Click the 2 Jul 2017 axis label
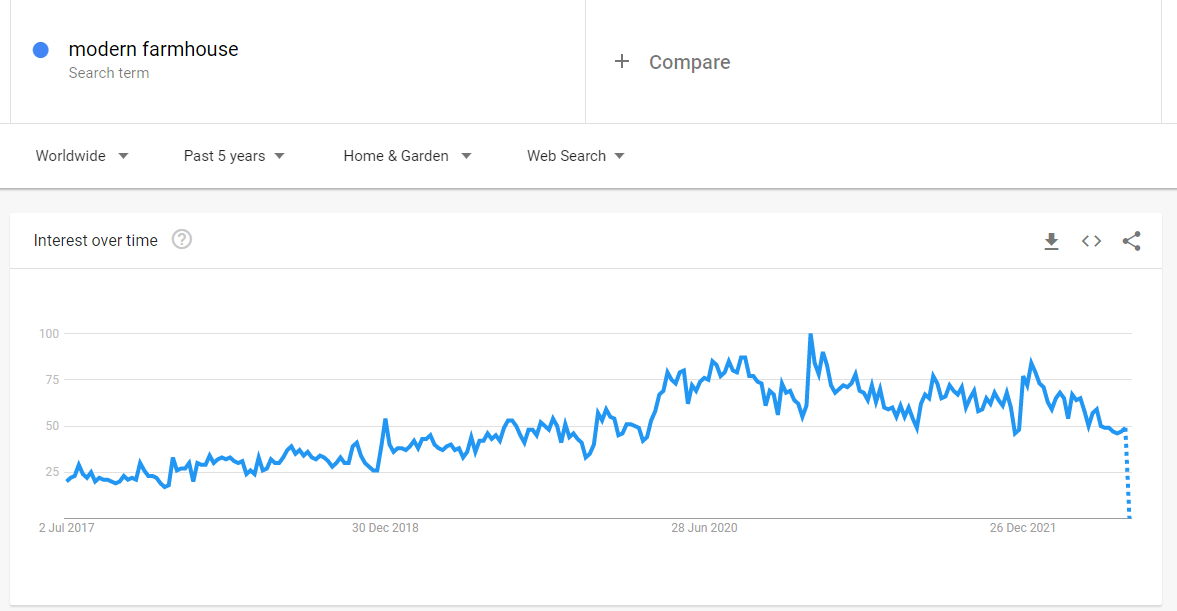The width and height of the screenshot is (1177, 611). (x=67, y=528)
